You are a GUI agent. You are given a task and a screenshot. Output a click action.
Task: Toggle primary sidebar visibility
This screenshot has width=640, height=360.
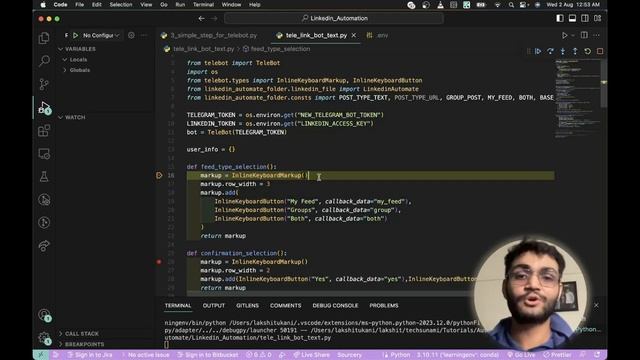coord(560,18)
